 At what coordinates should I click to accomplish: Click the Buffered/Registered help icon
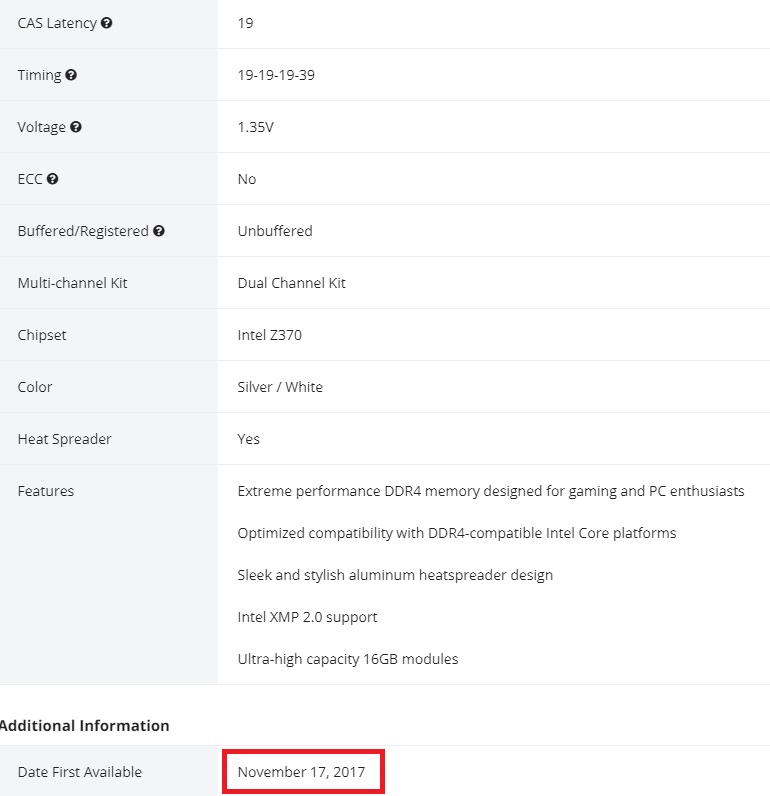(159, 231)
